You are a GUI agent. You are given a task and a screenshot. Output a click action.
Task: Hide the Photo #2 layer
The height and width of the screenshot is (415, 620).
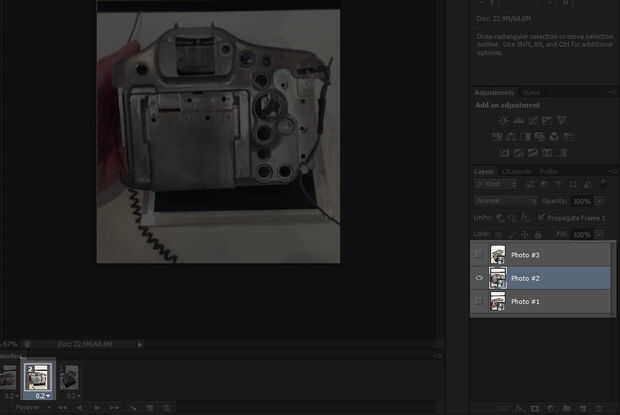point(479,278)
